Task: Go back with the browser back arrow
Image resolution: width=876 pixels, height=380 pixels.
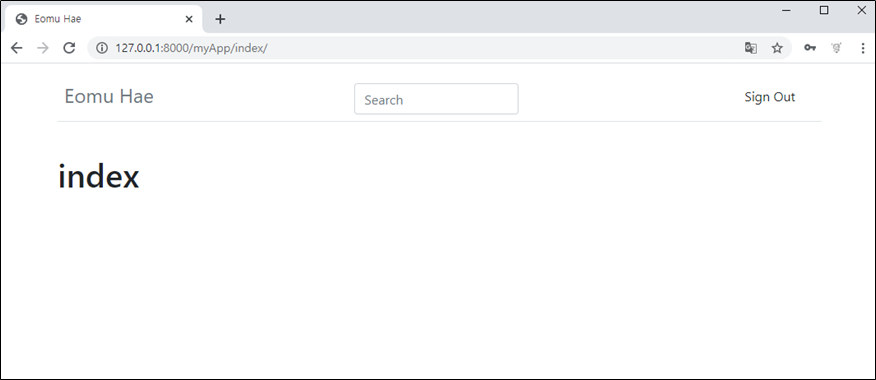Action: 17,48
